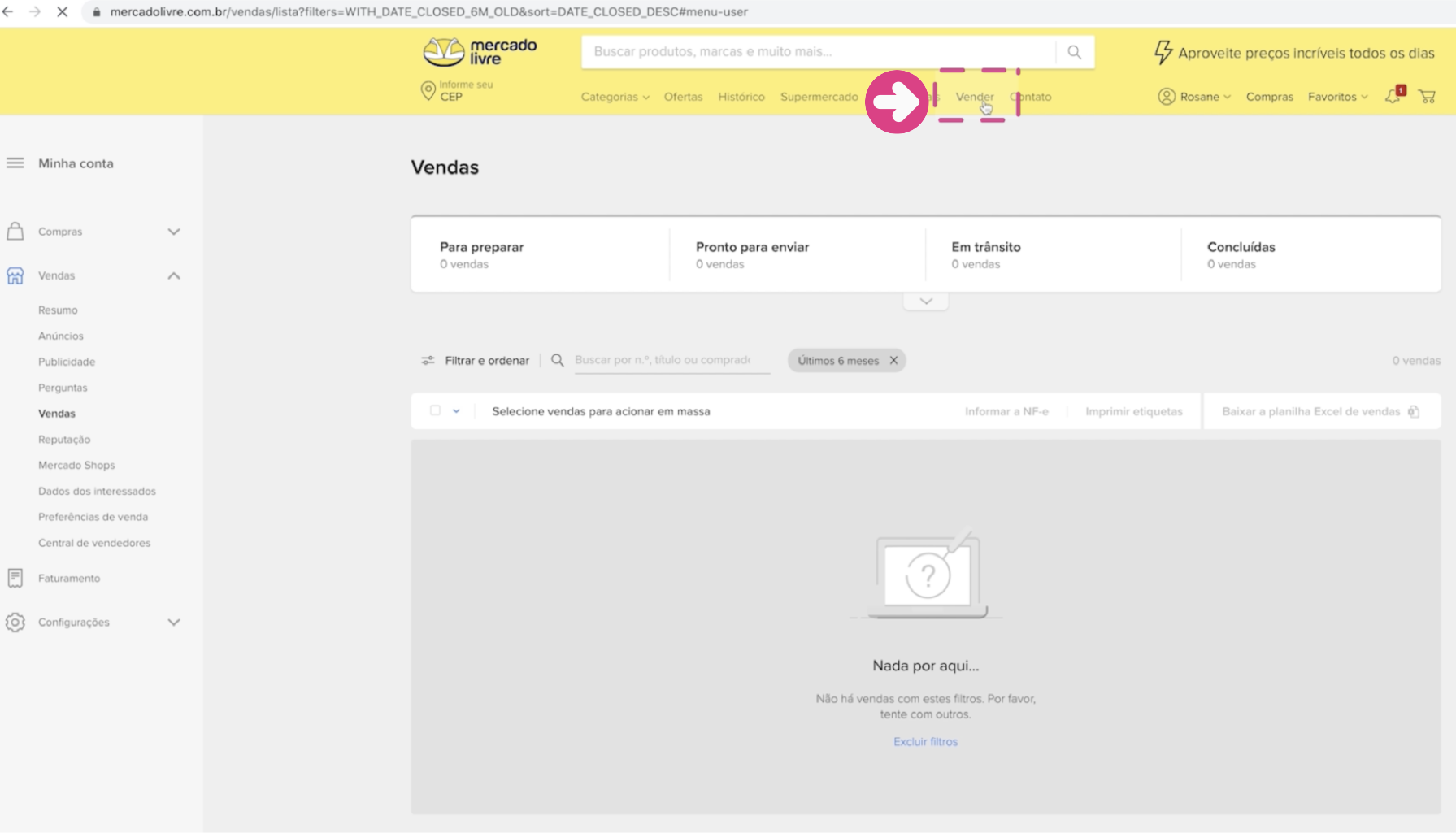
Task: Click Imprimir etiquetas
Action: click(x=1133, y=411)
